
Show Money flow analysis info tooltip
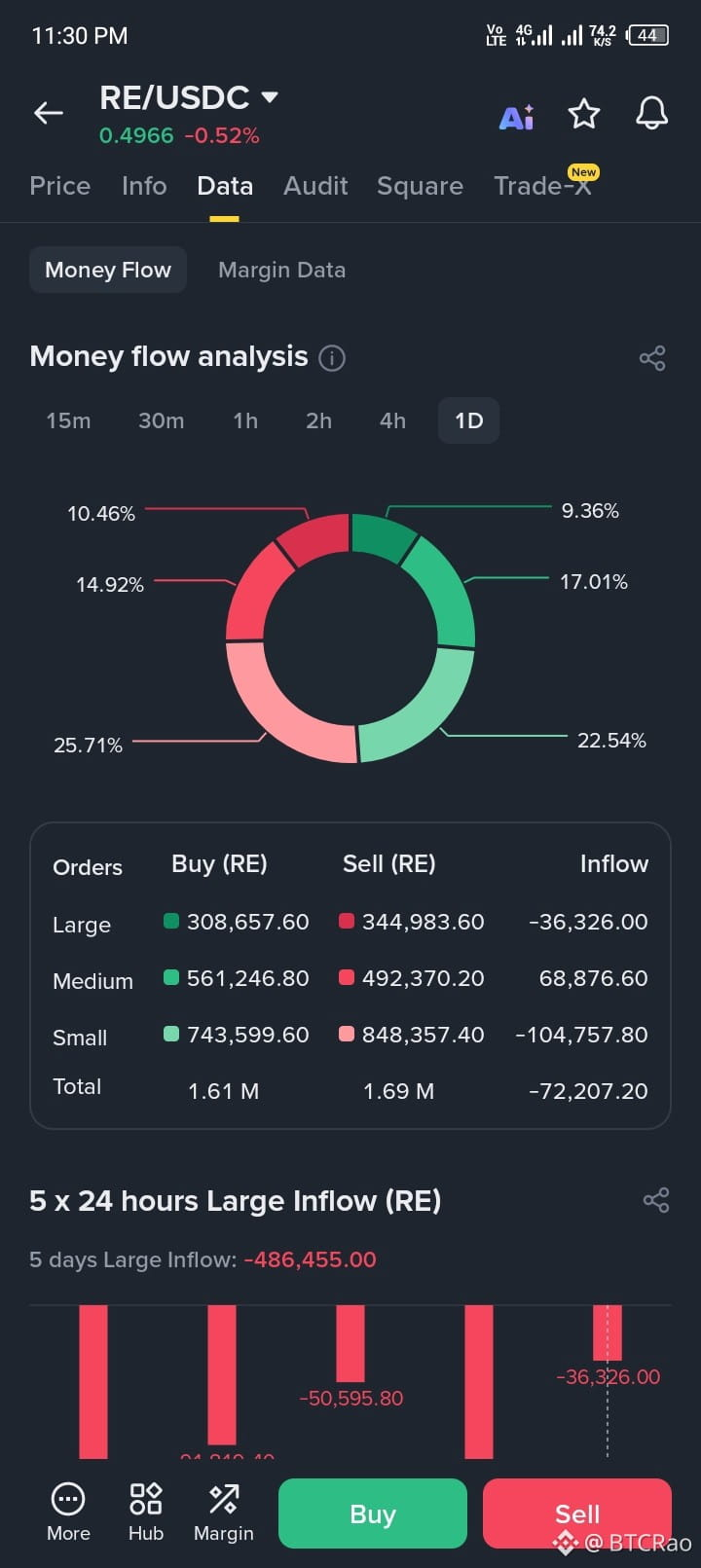332,358
